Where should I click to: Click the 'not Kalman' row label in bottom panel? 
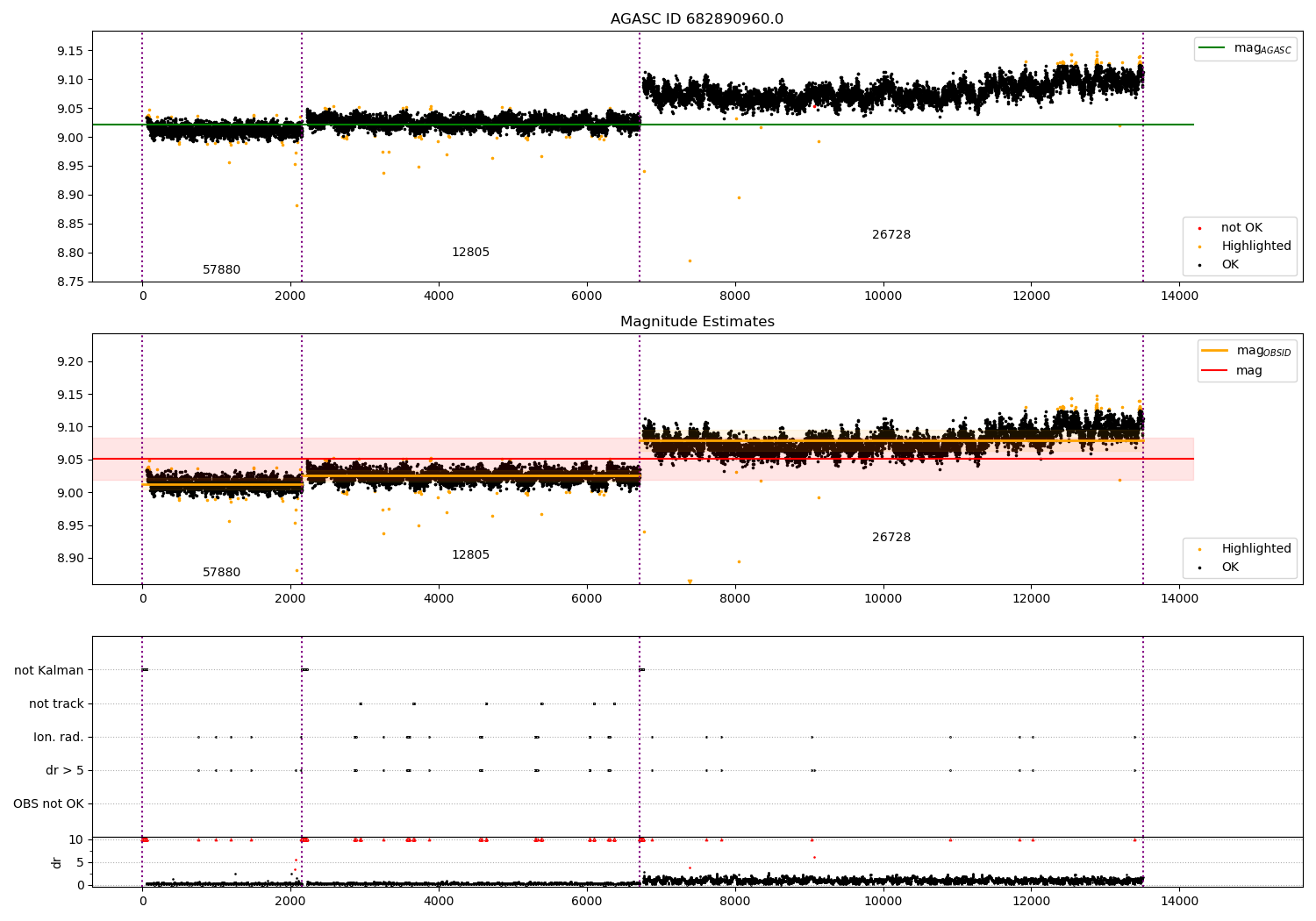[x=49, y=671]
